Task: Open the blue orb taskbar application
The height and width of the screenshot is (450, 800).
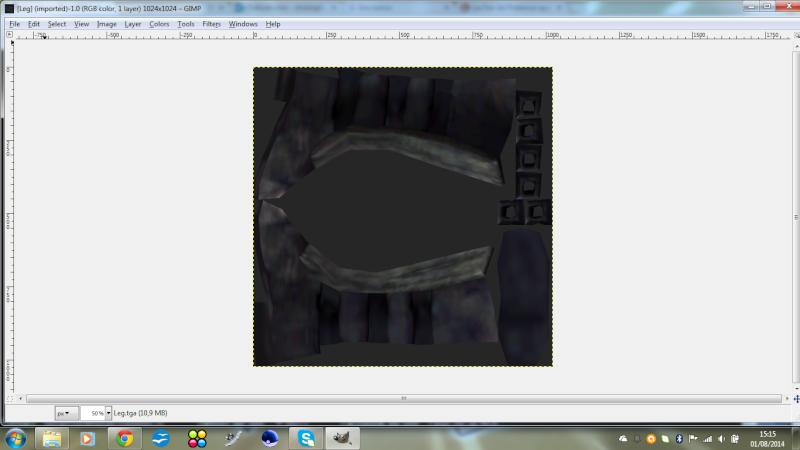Action: 269,438
